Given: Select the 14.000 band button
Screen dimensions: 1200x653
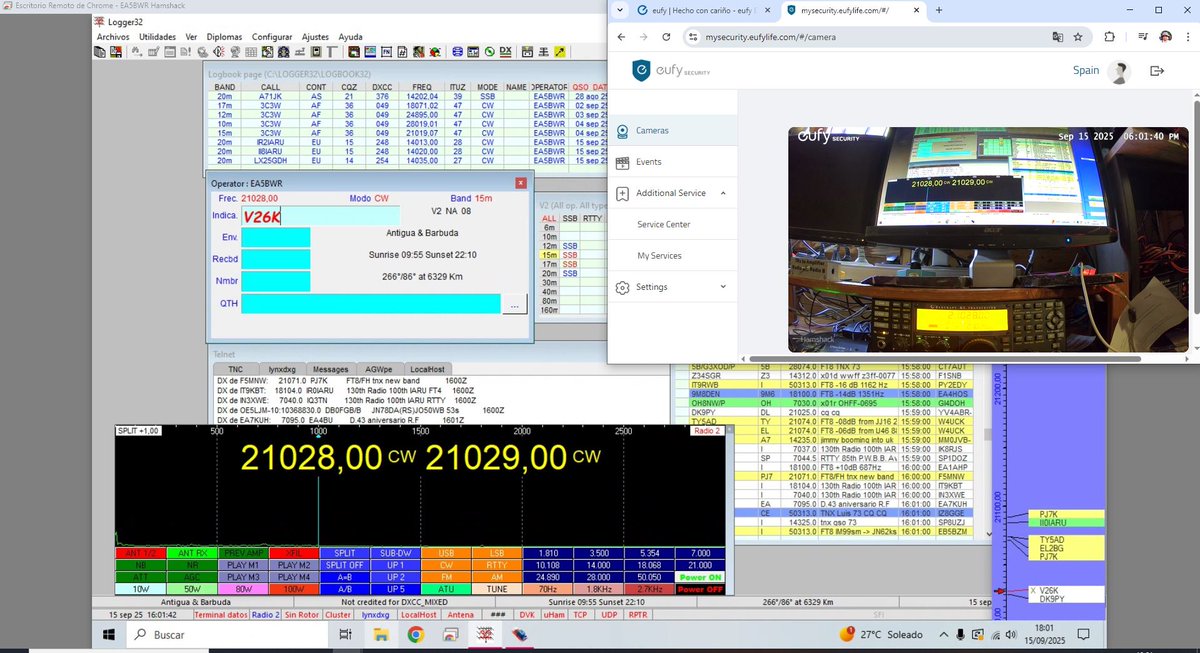Looking at the screenshot, I should click(x=599, y=565).
